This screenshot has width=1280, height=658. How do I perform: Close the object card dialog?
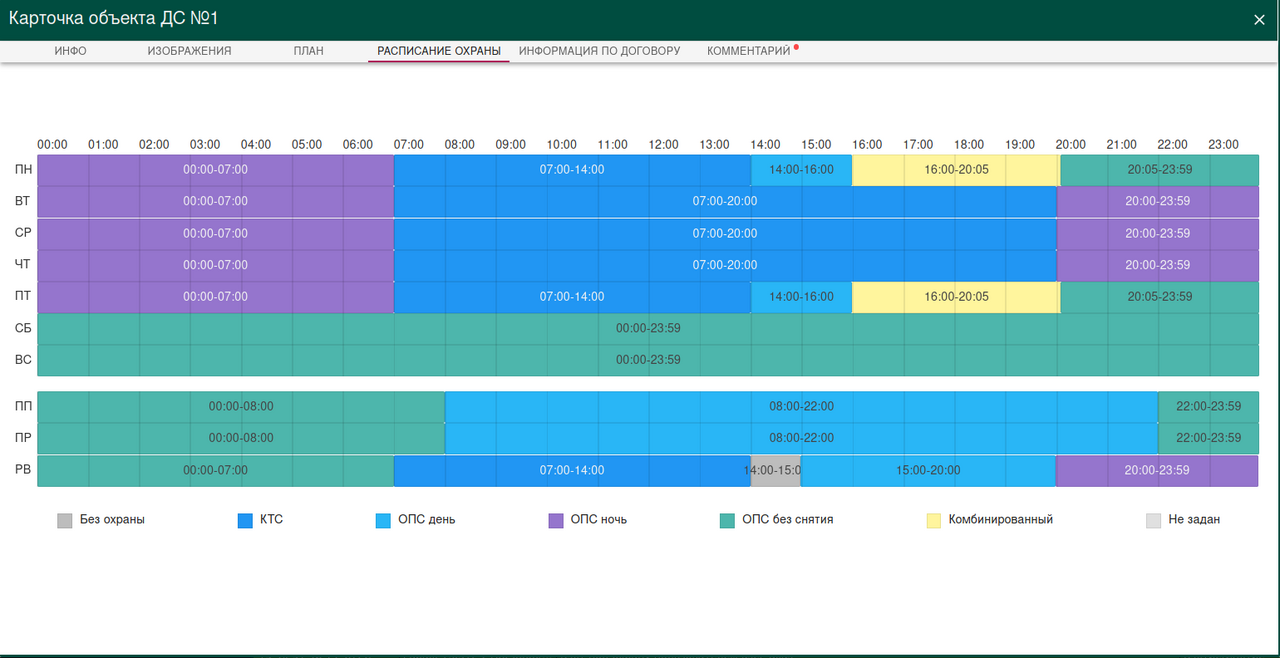click(1259, 19)
